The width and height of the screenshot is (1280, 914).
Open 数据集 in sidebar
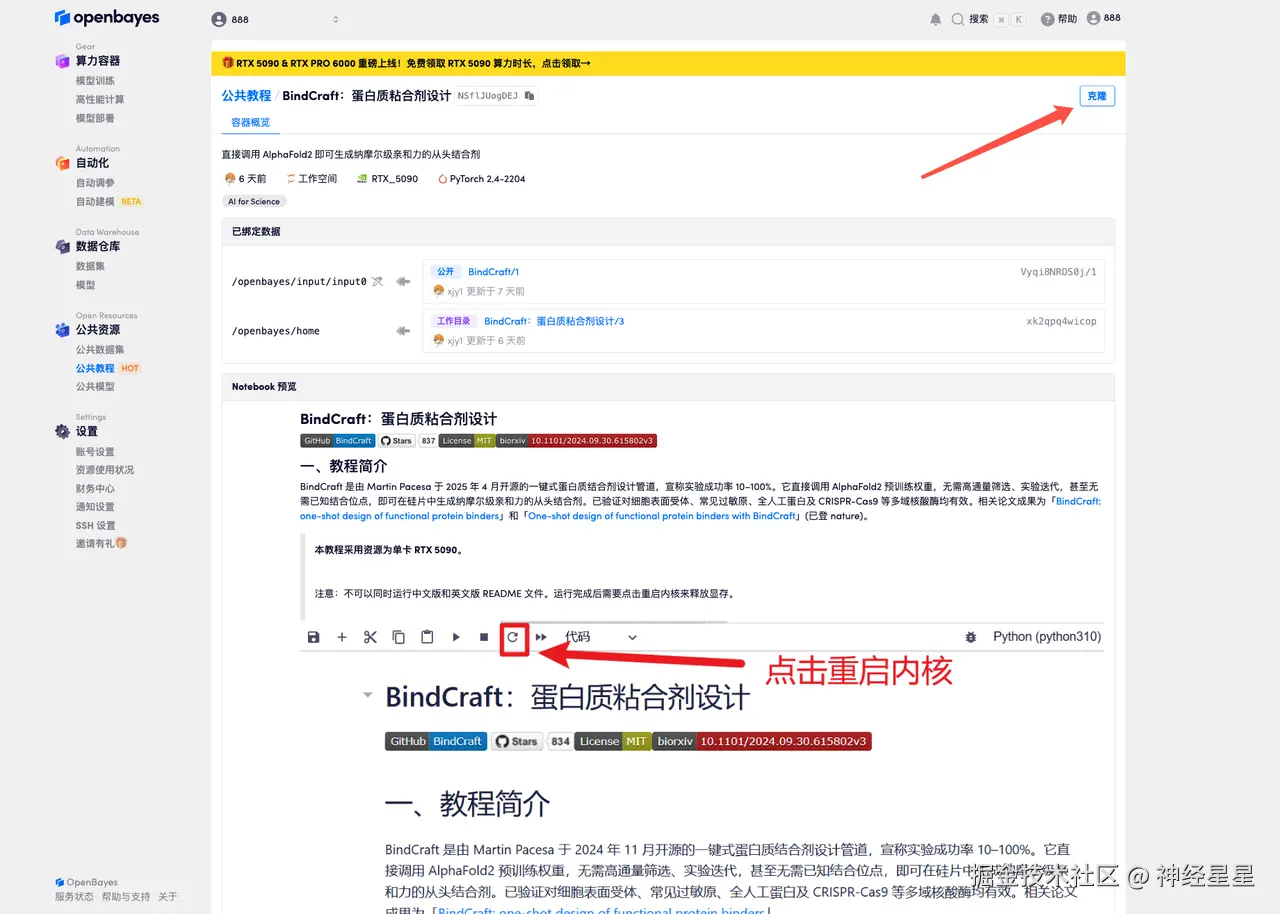click(90, 266)
